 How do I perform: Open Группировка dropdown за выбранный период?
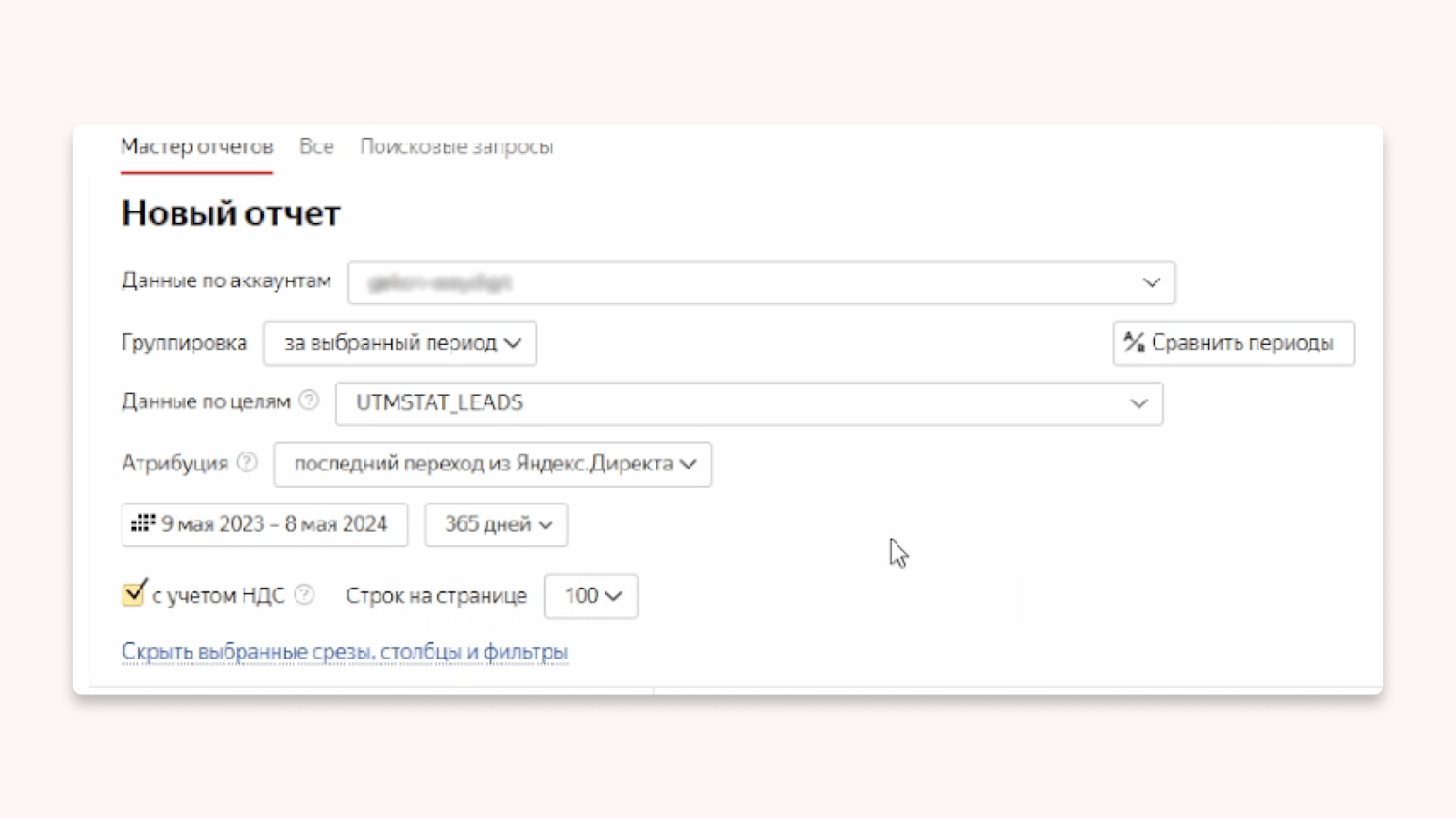(399, 343)
